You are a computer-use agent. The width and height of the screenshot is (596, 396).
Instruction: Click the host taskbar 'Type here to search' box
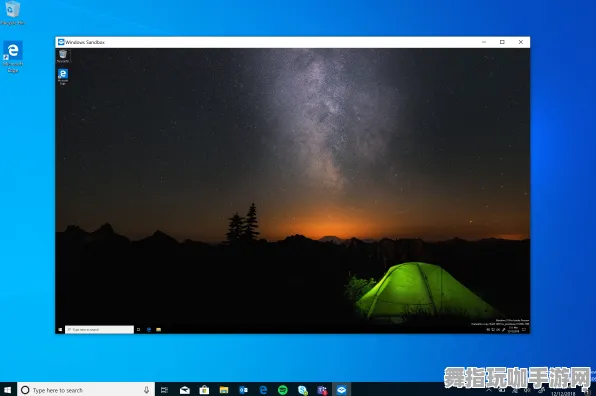point(86,390)
